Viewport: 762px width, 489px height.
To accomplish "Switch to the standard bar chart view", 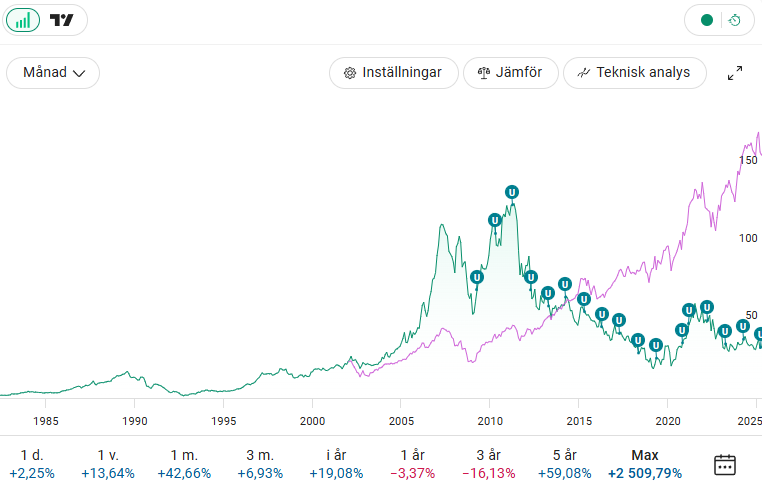I will [x=23, y=20].
